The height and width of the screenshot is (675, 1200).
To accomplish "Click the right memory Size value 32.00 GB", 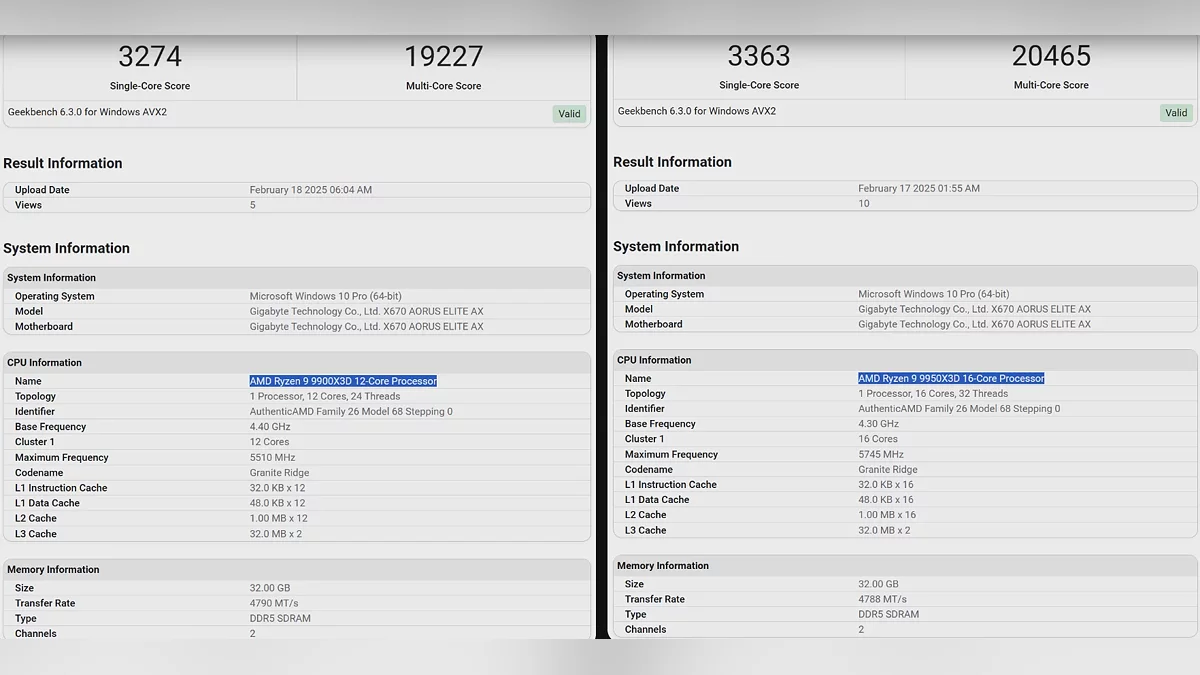I will tap(878, 584).
